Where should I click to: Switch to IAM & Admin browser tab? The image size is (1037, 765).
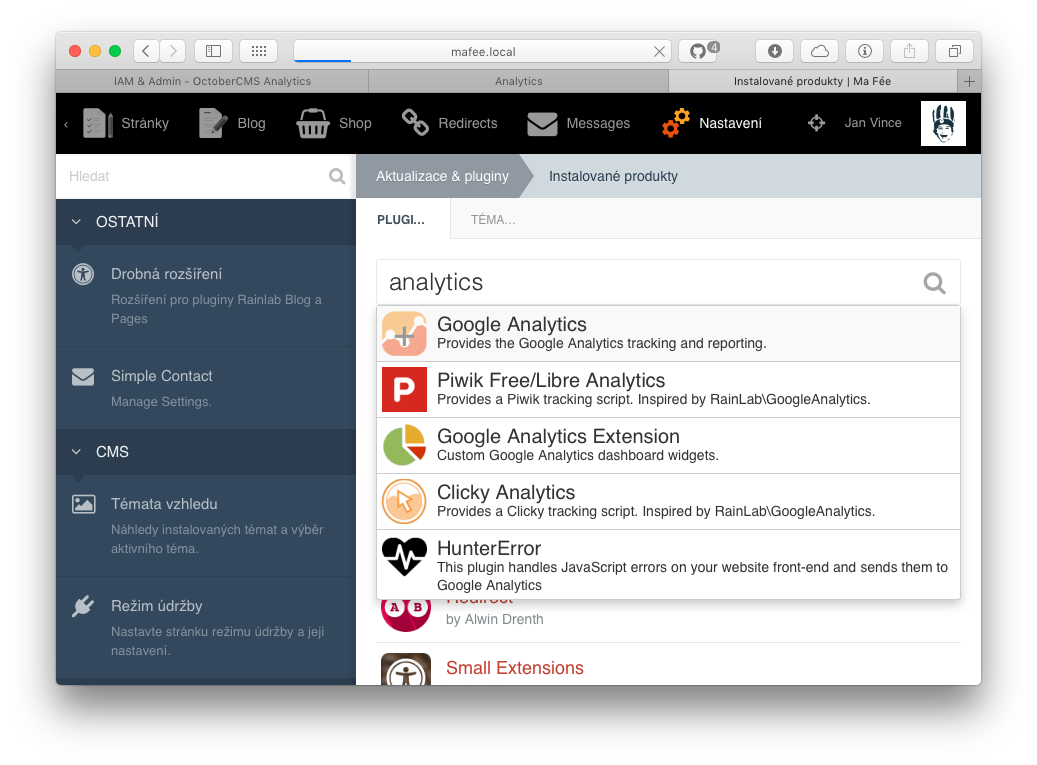[x=212, y=81]
